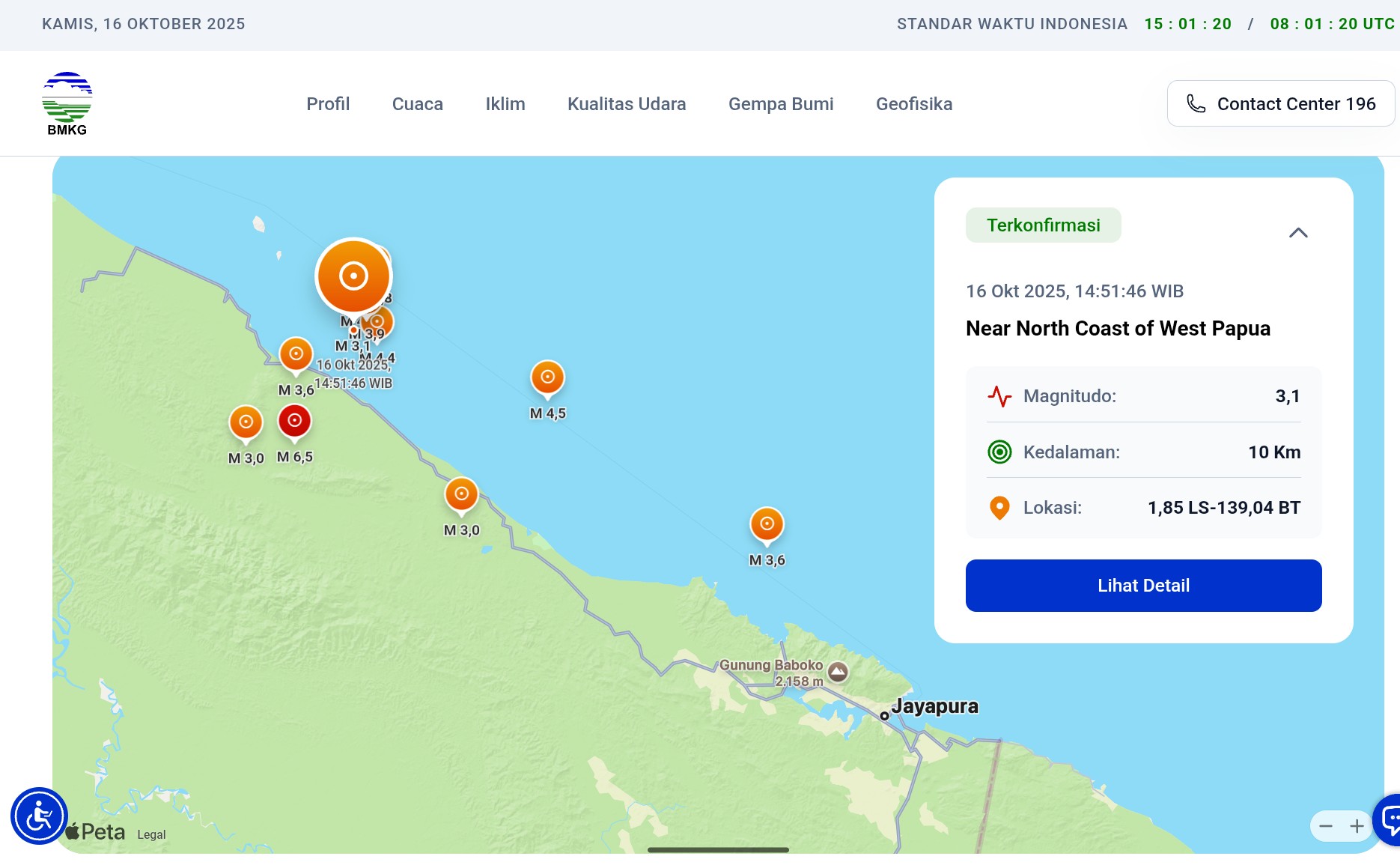
Task: Click the BMKG logo
Action: 67,103
